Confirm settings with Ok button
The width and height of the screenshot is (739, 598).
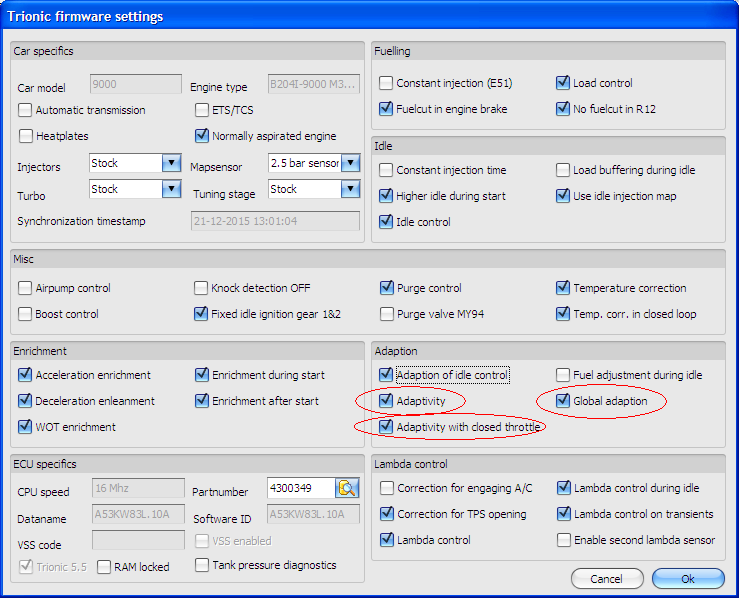pos(688,579)
